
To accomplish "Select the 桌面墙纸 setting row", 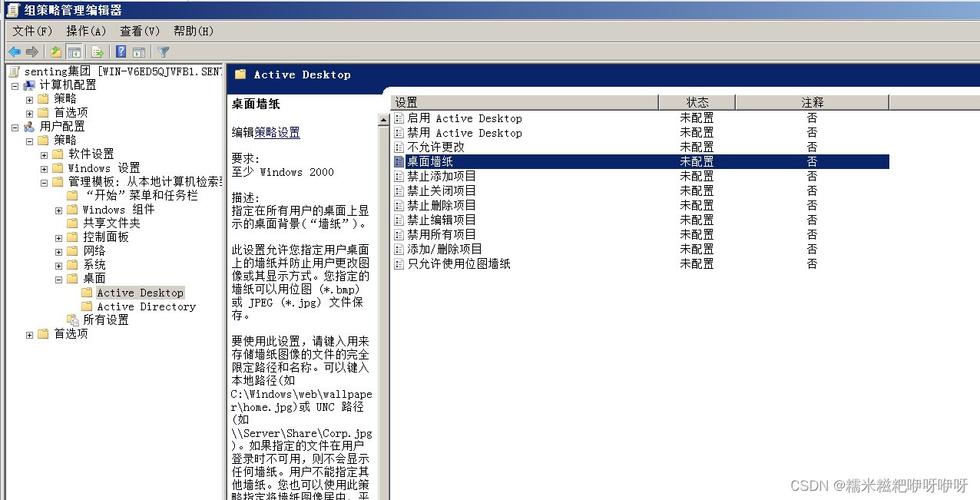I will pyautogui.click(x=640, y=161).
